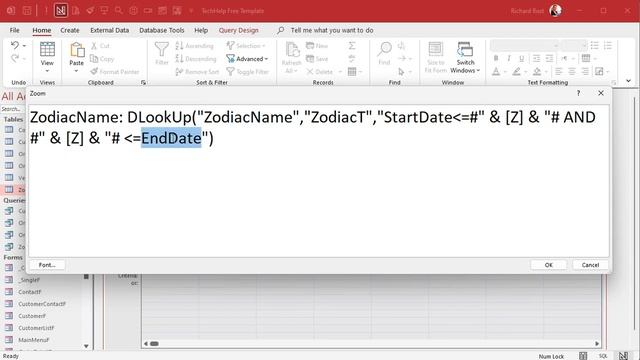Viewport: 640px width, 360px height.
Task: Click the Select pointer icon in Find group
Action: (401, 72)
